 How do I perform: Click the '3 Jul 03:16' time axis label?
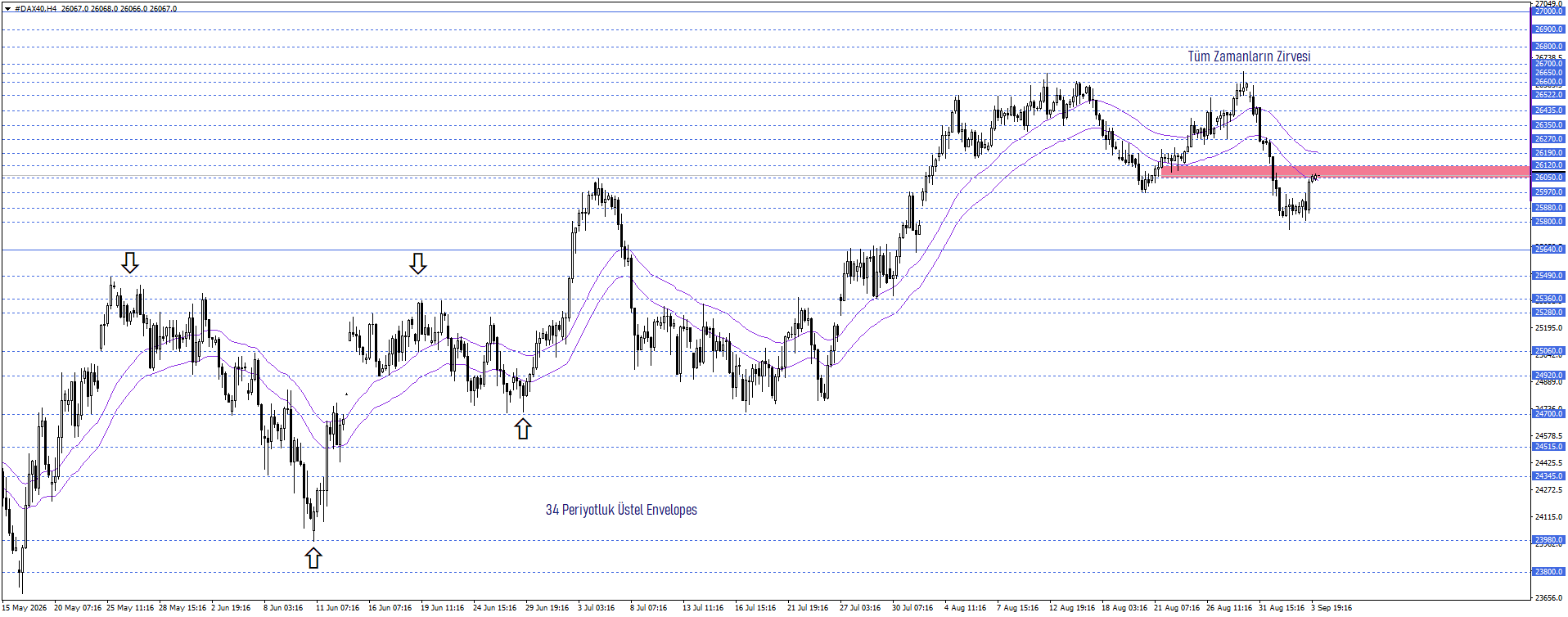[x=596, y=608]
